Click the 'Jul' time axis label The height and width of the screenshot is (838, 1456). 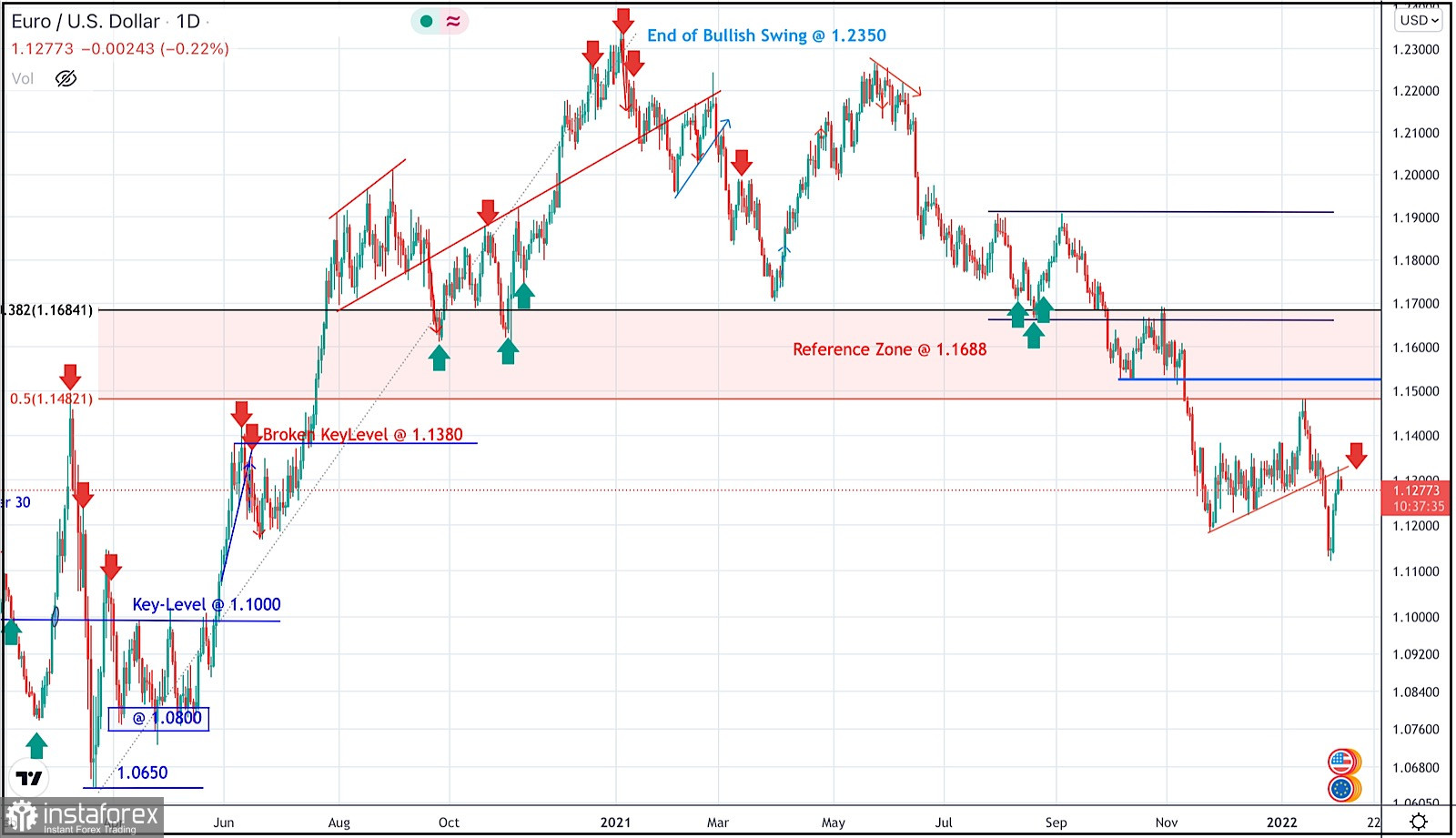pos(944,823)
